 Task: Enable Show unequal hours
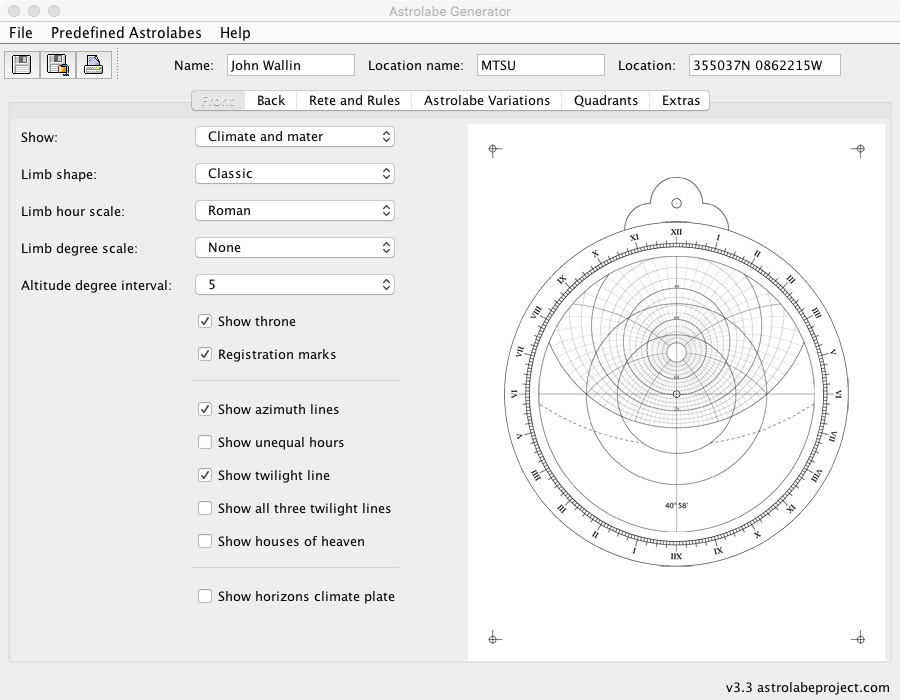point(205,442)
